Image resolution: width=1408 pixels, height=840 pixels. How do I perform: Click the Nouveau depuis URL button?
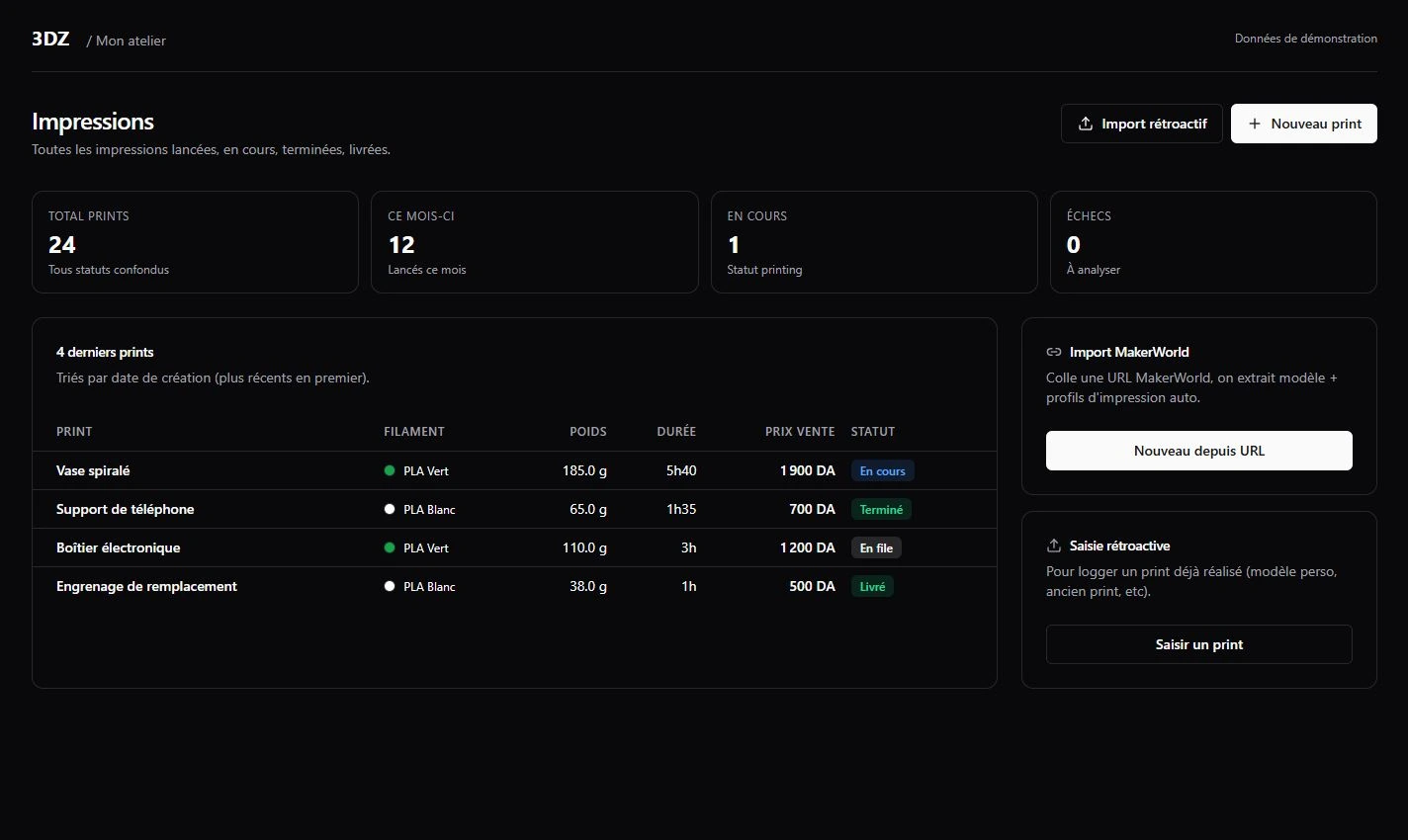point(1199,451)
